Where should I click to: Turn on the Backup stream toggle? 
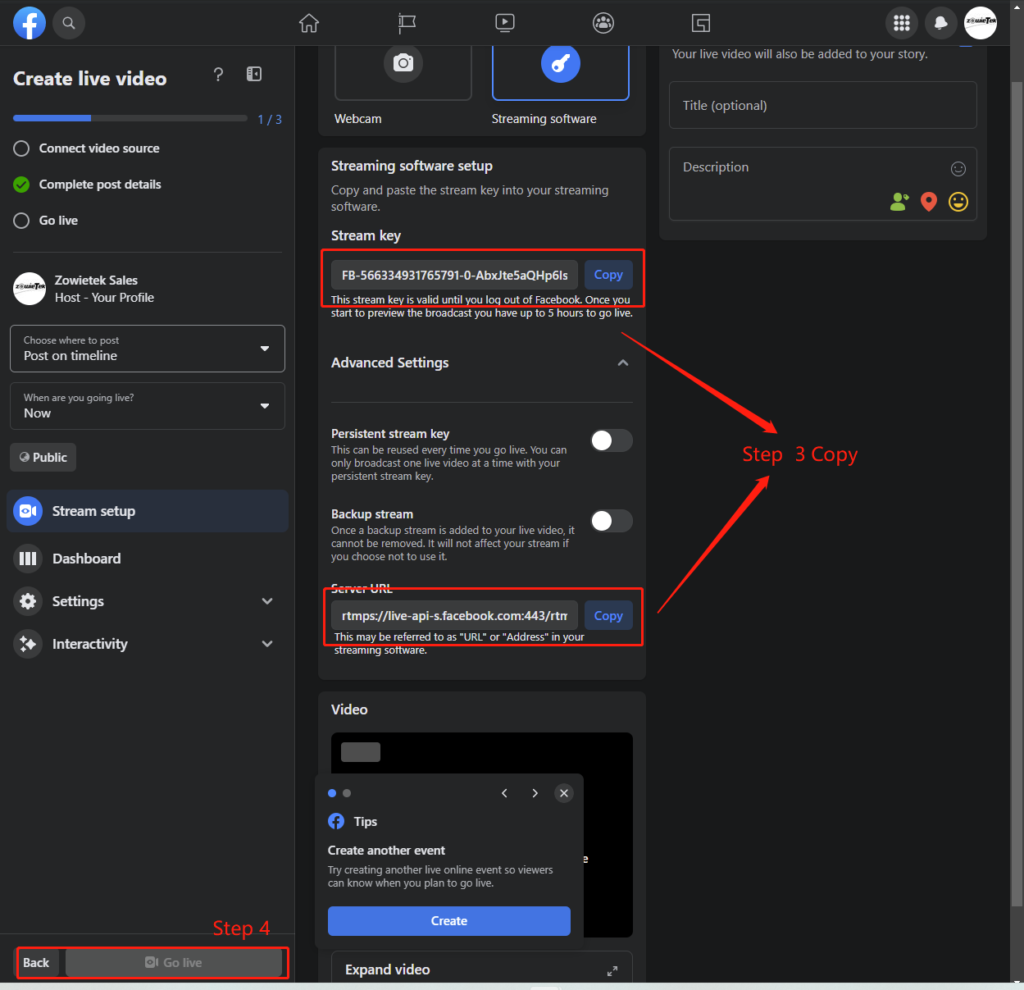[611, 520]
